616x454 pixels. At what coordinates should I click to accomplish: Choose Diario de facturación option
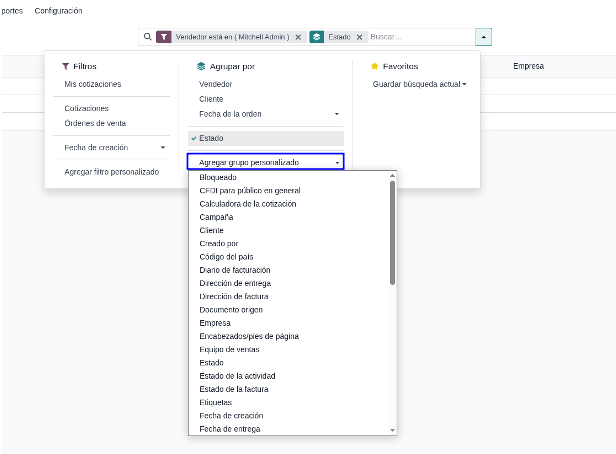(x=289, y=270)
